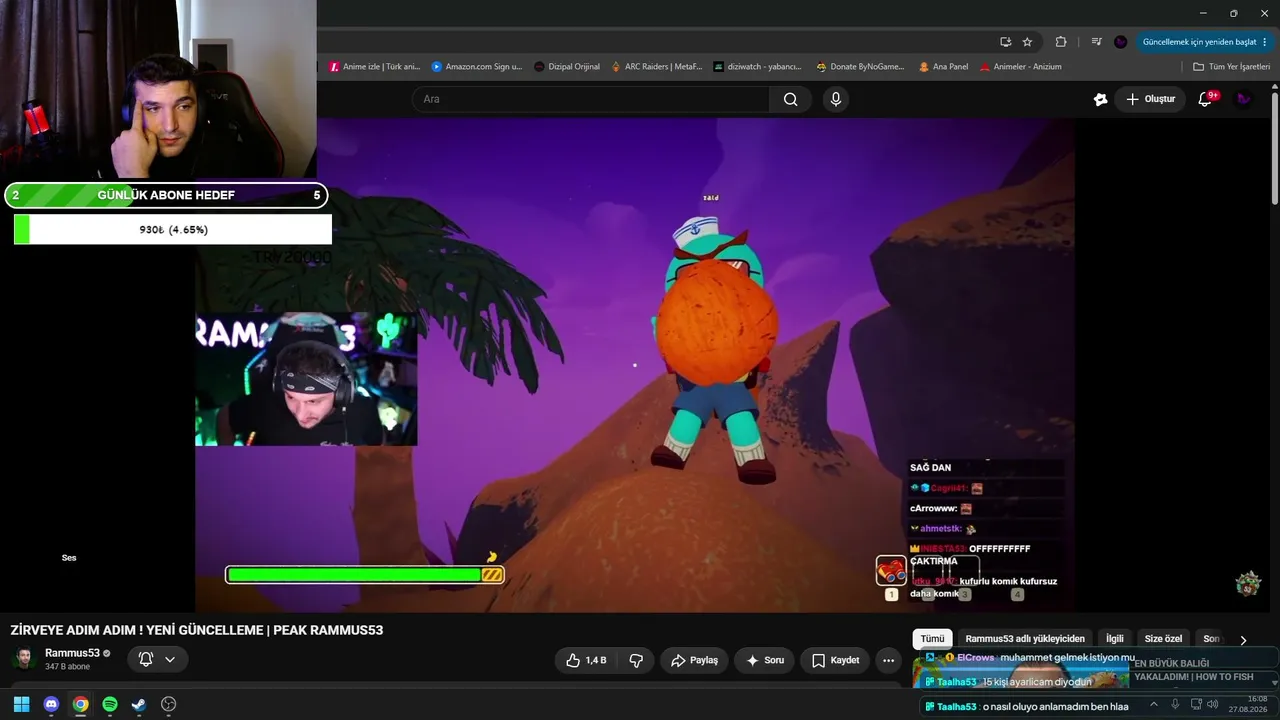Open the Chrome profile avatar
This screenshot has width=1280, height=720.
(x=1121, y=42)
